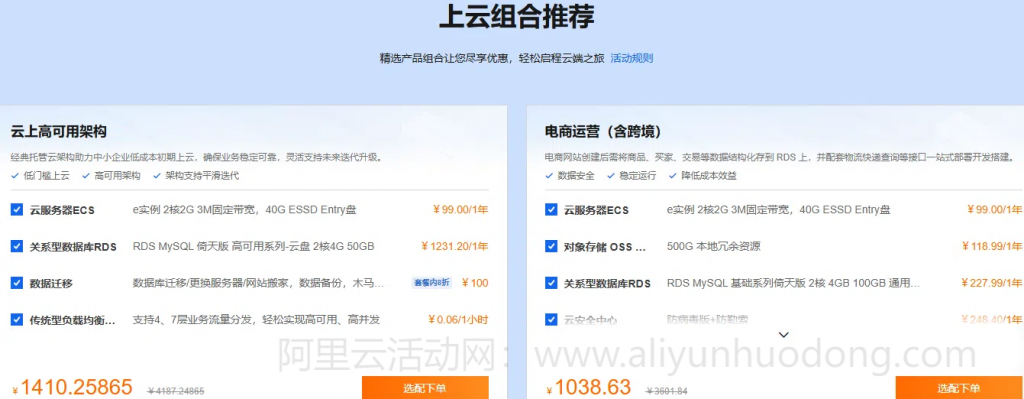Click the 经典托管云架构助力中小企业 card description
The height and width of the screenshot is (399, 1024).
click(x=197, y=157)
